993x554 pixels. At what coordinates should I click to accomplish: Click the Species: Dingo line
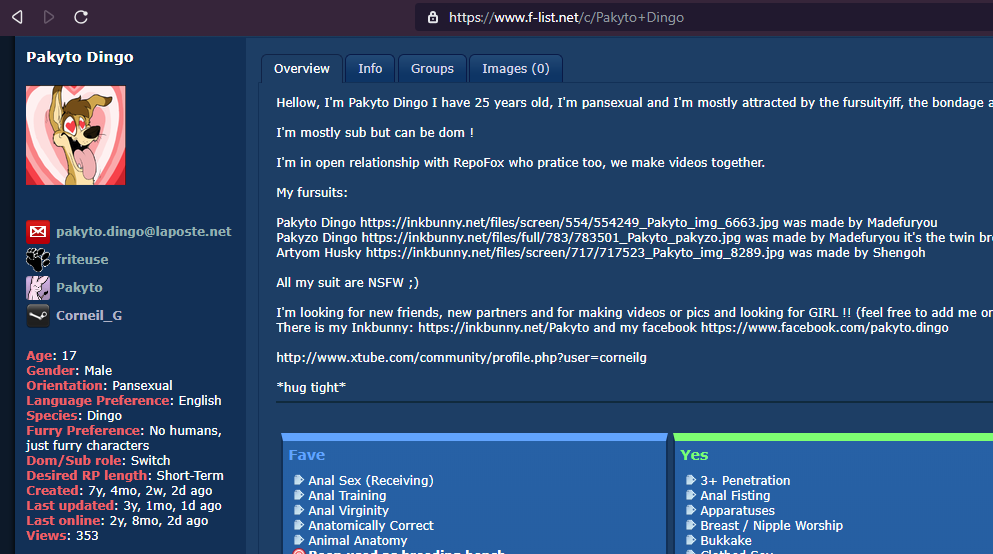[x=74, y=415]
